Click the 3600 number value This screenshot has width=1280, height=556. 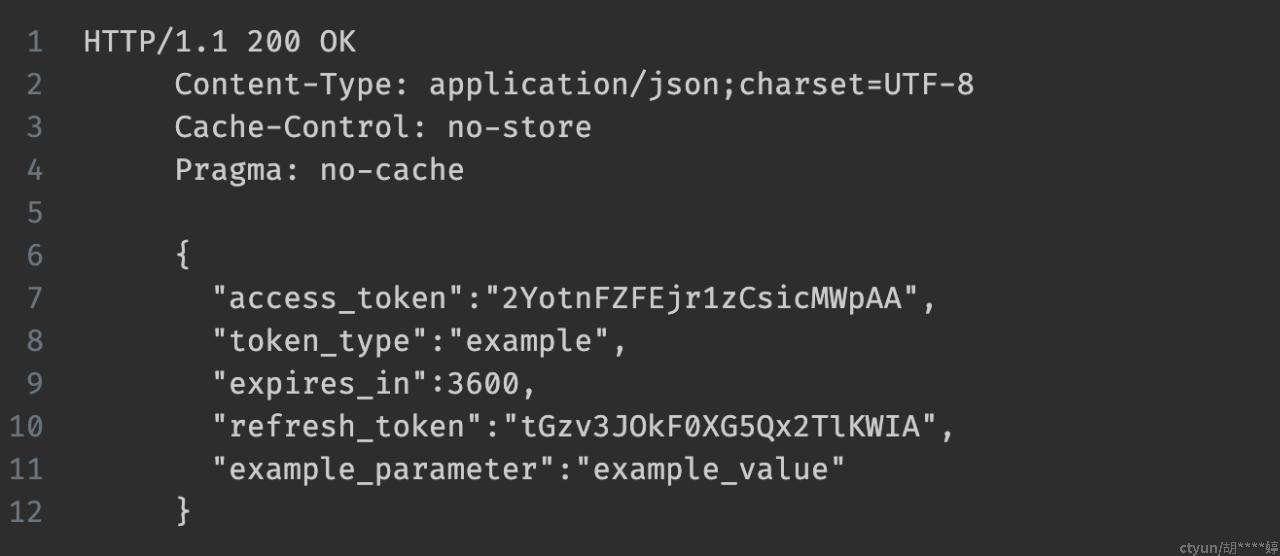(484, 384)
